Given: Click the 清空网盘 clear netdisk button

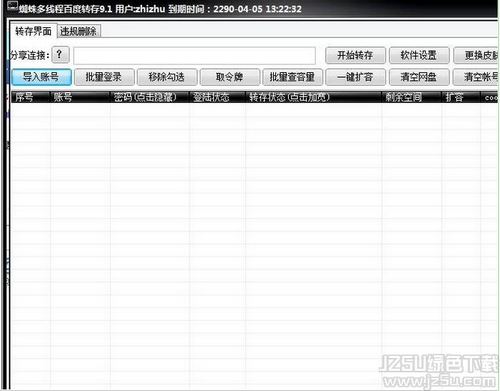Looking at the screenshot, I should (x=419, y=77).
